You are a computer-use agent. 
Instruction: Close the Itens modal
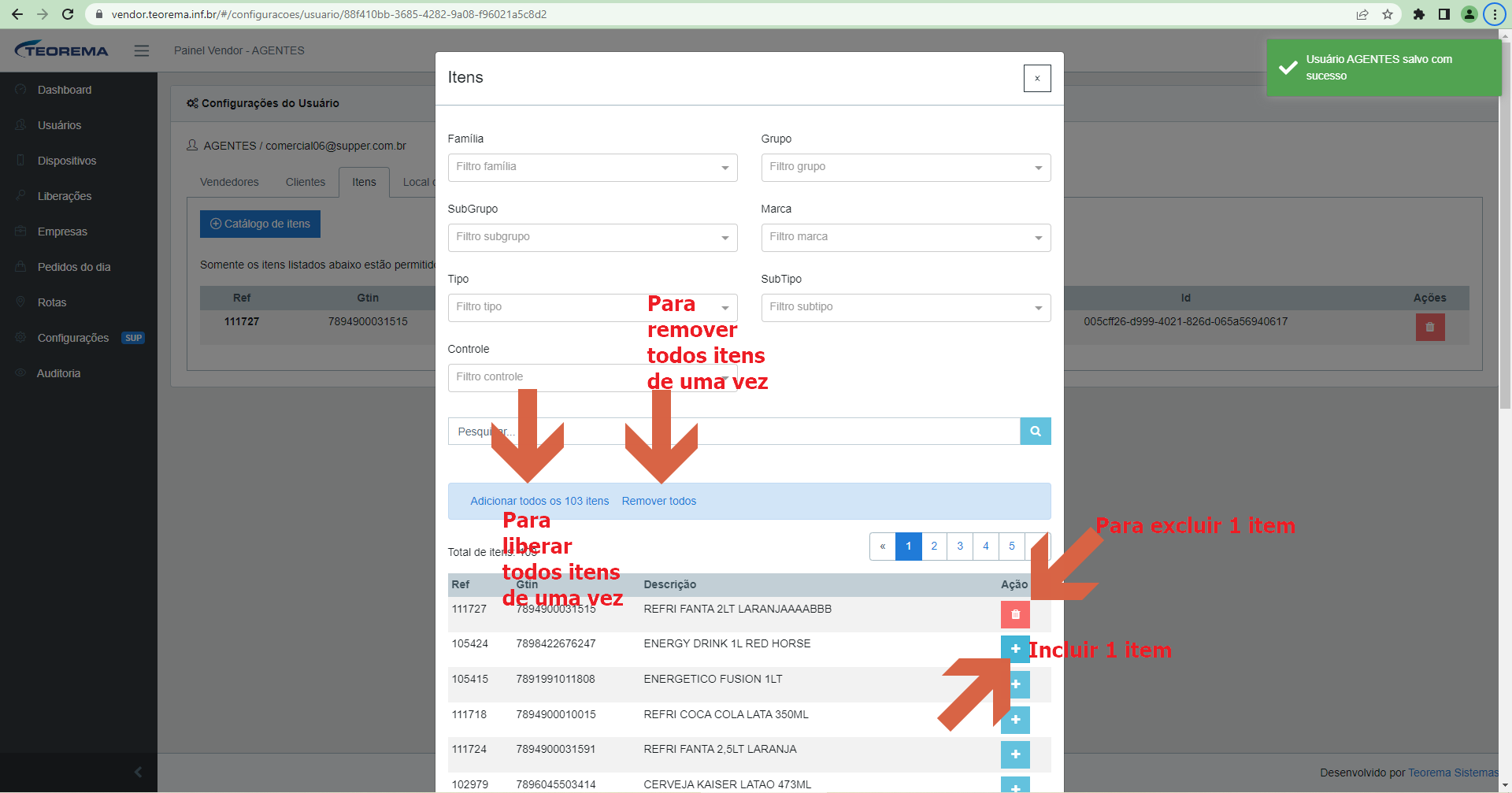pos(1037,78)
